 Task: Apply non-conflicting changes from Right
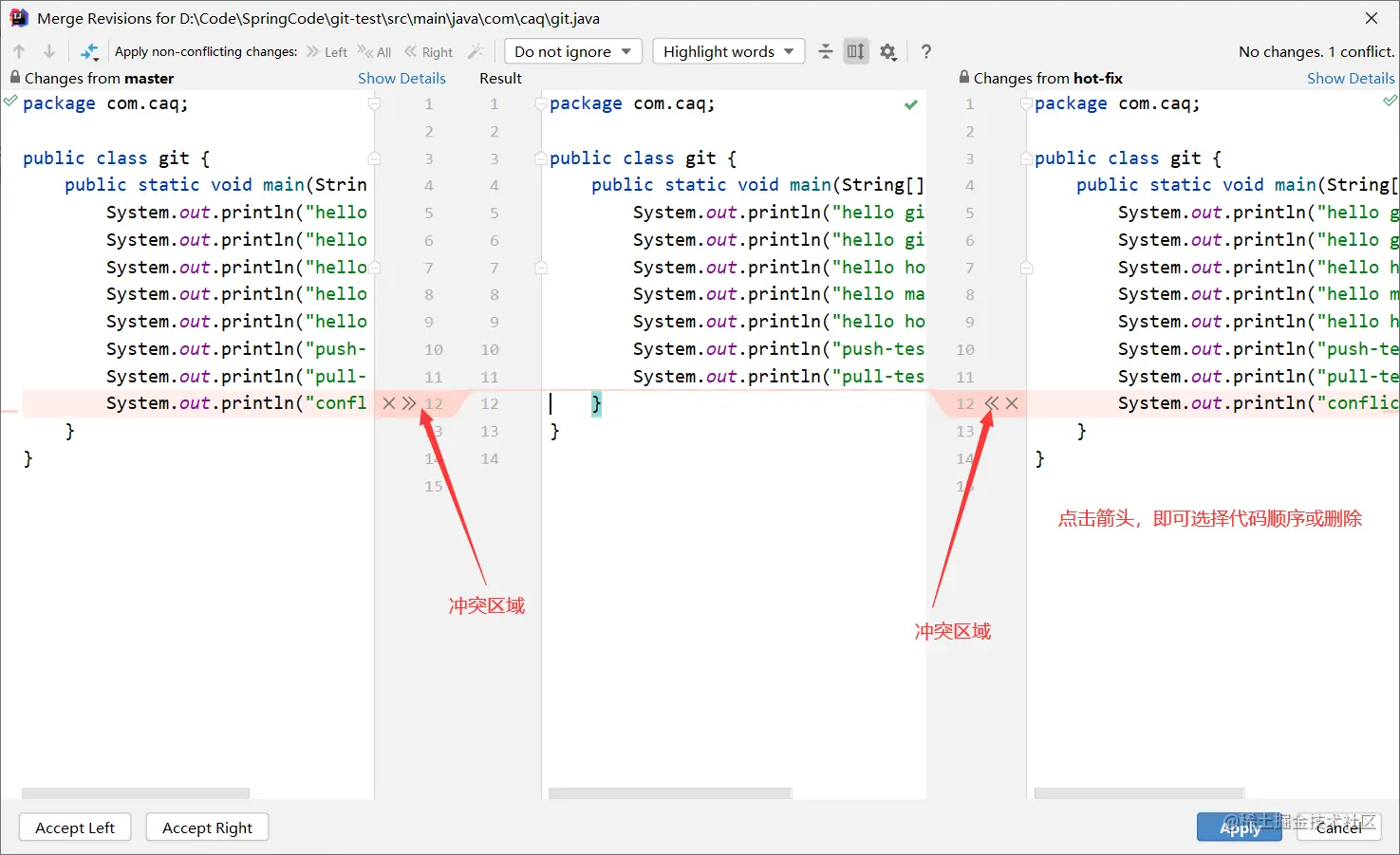point(428,51)
